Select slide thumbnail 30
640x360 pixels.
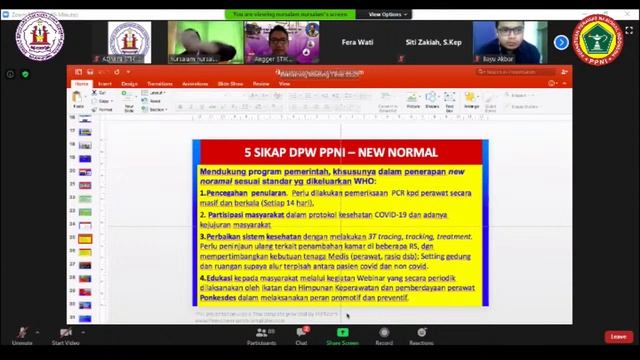85,305
